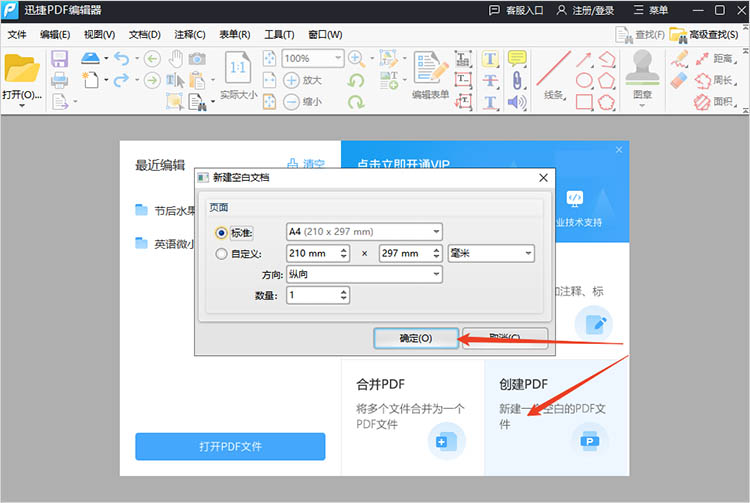
Task: Expand the Undo history dropdown arrow
Action: (137, 59)
